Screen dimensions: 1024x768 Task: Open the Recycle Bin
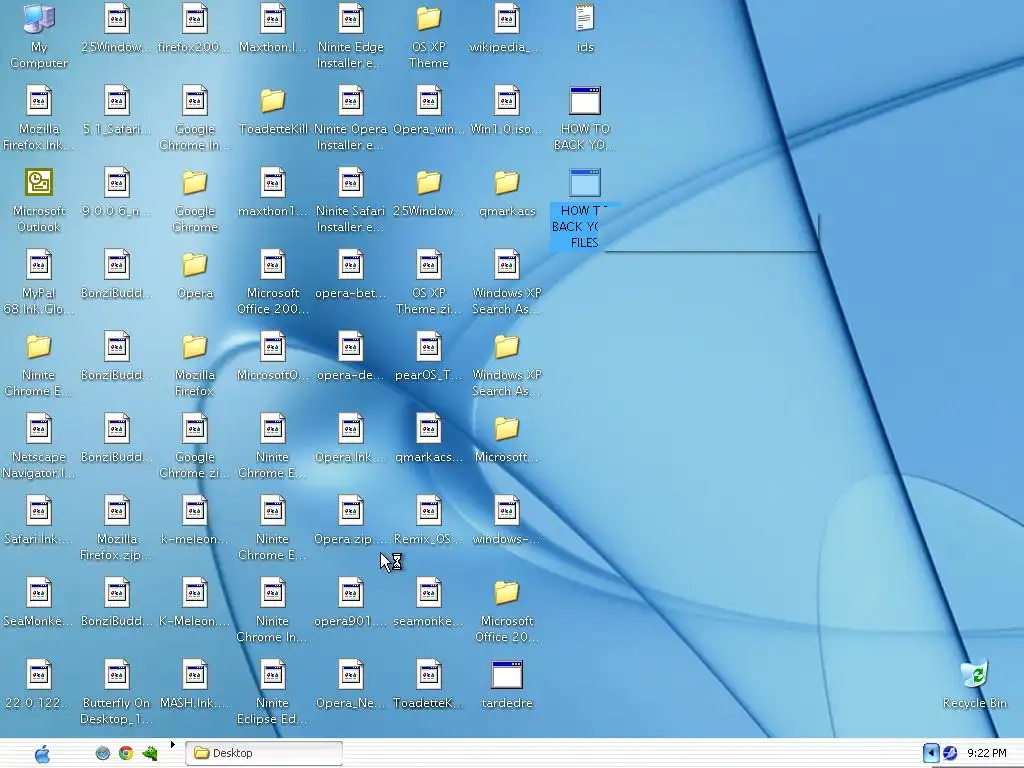[x=974, y=675]
